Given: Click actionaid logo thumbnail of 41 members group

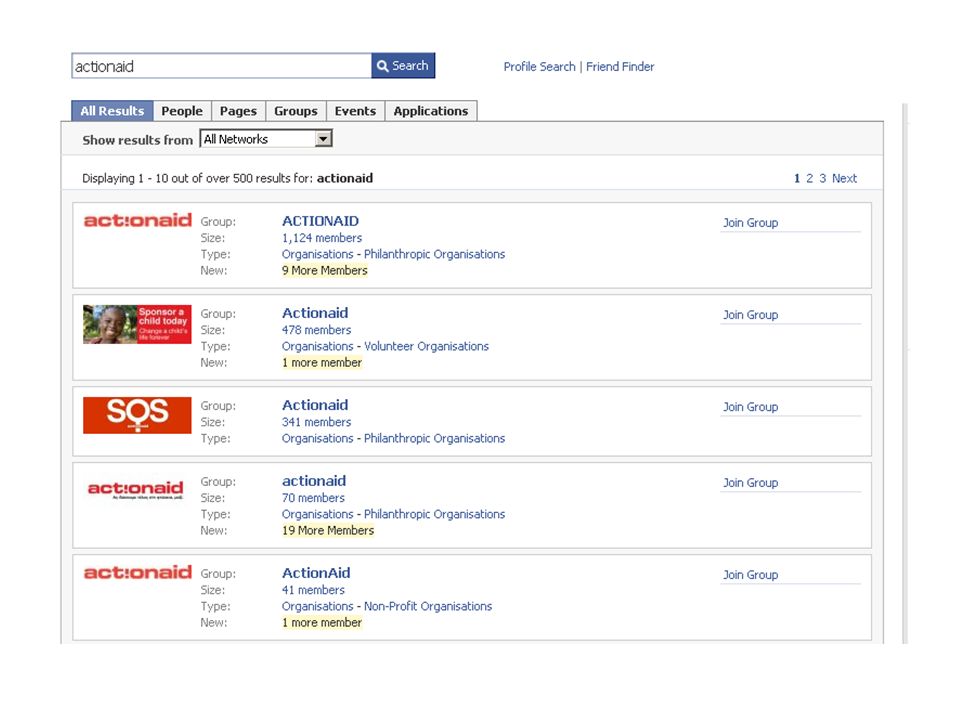Looking at the screenshot, I should (x=138, y=572).
